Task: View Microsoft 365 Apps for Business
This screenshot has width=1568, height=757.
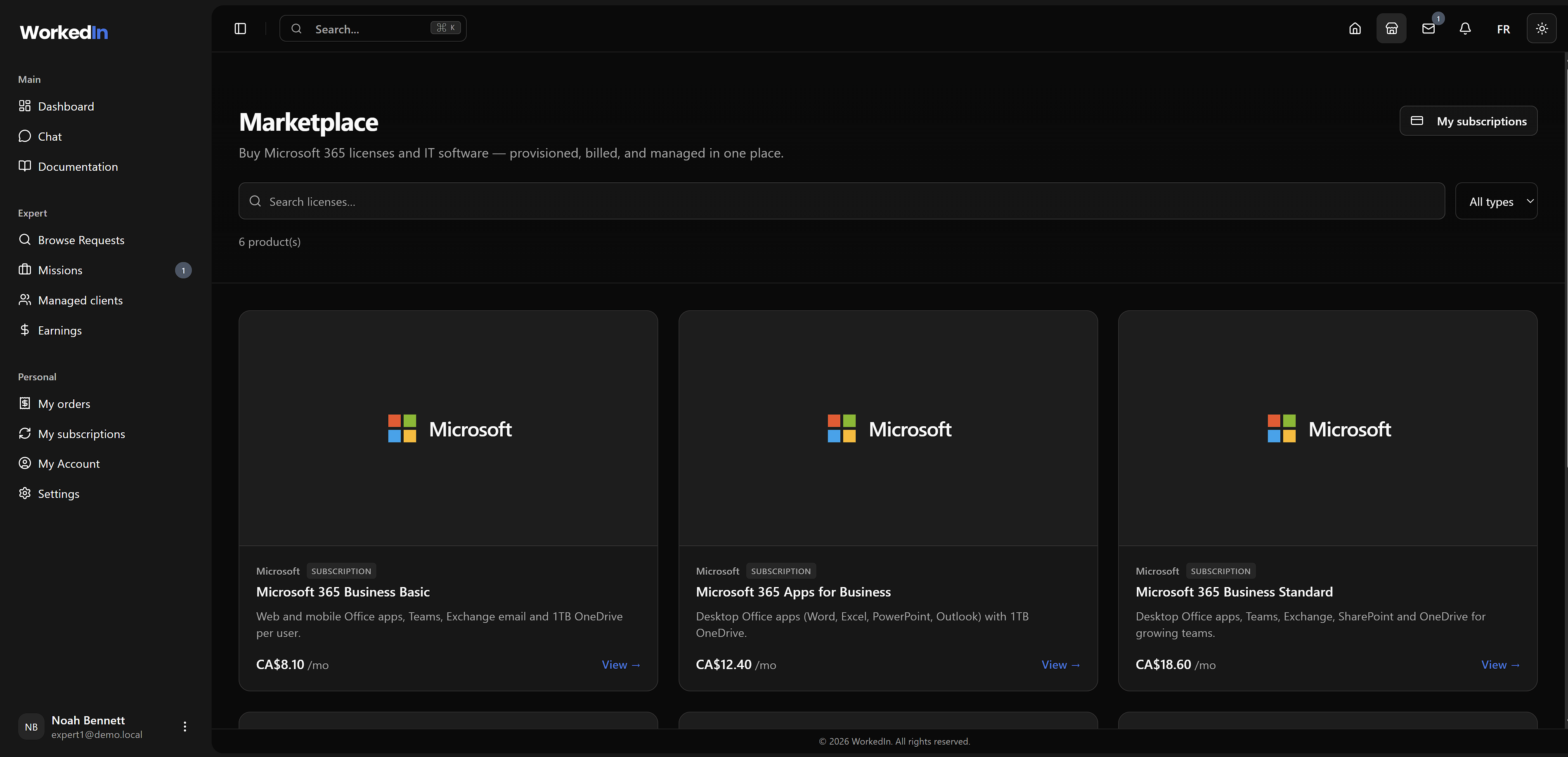Action: click(x=1061, y=665)
